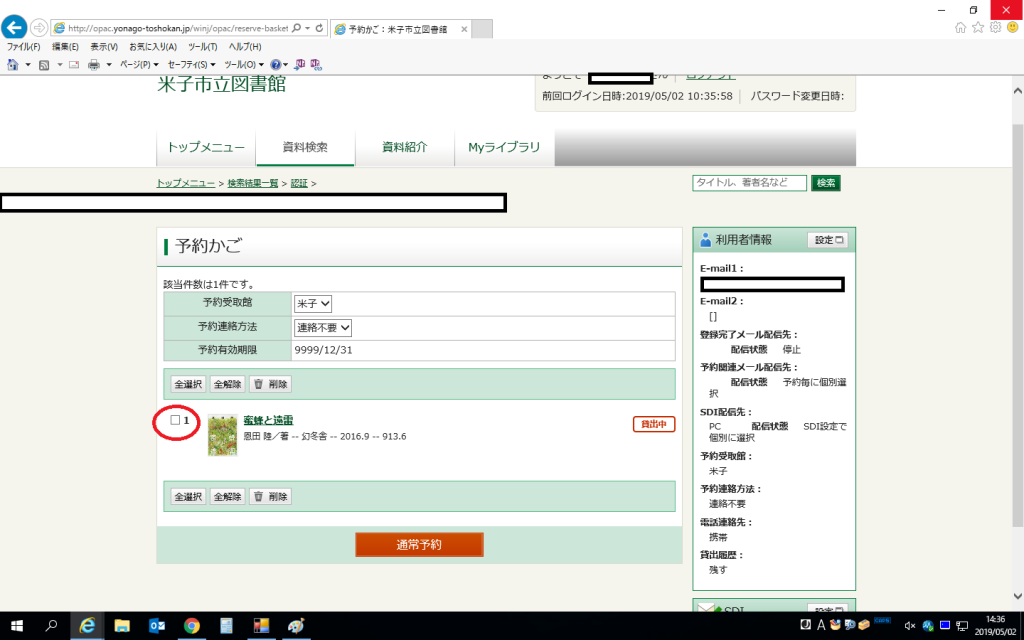Switch to the 資料検索 navigation tab
Screen dimensions: 1024x640
(306, 148)
